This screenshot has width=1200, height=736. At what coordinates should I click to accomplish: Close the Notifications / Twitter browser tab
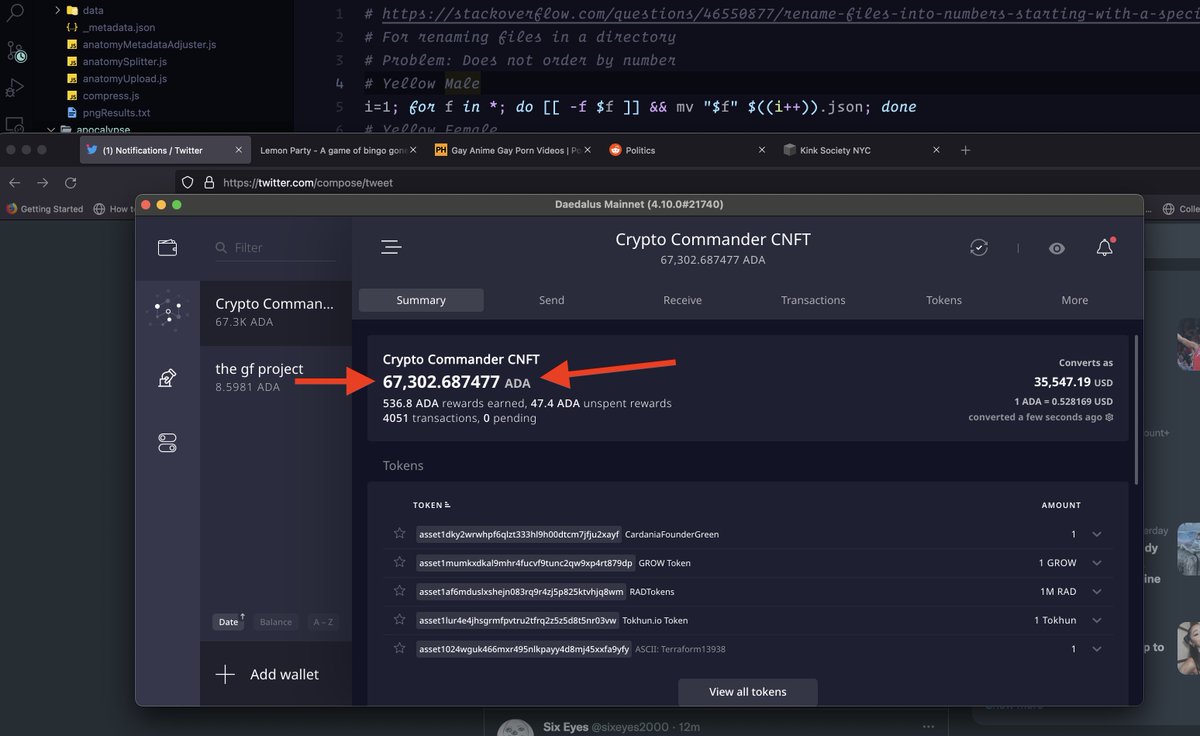pos(238,150)
